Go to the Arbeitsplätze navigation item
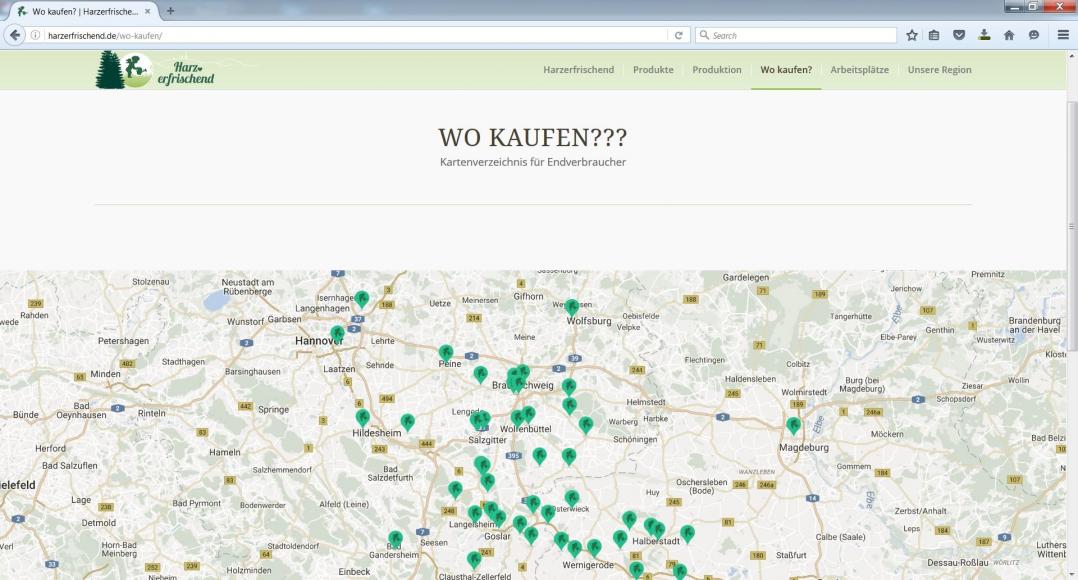This screenshot has width=1078, height=580. click(x=859, y=70)
